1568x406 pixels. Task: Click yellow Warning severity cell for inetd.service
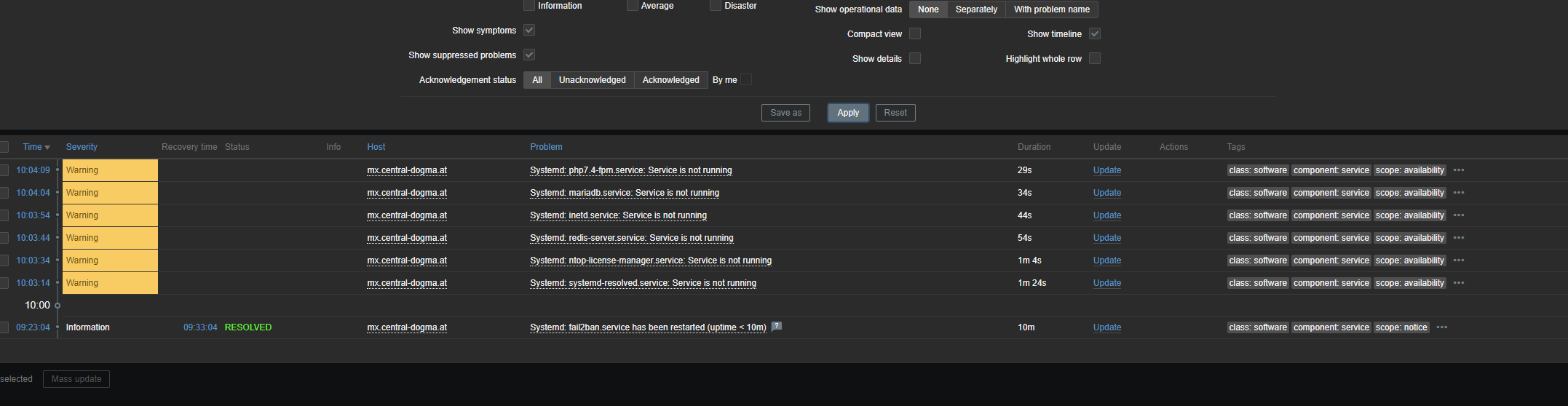tap(109, 215)
